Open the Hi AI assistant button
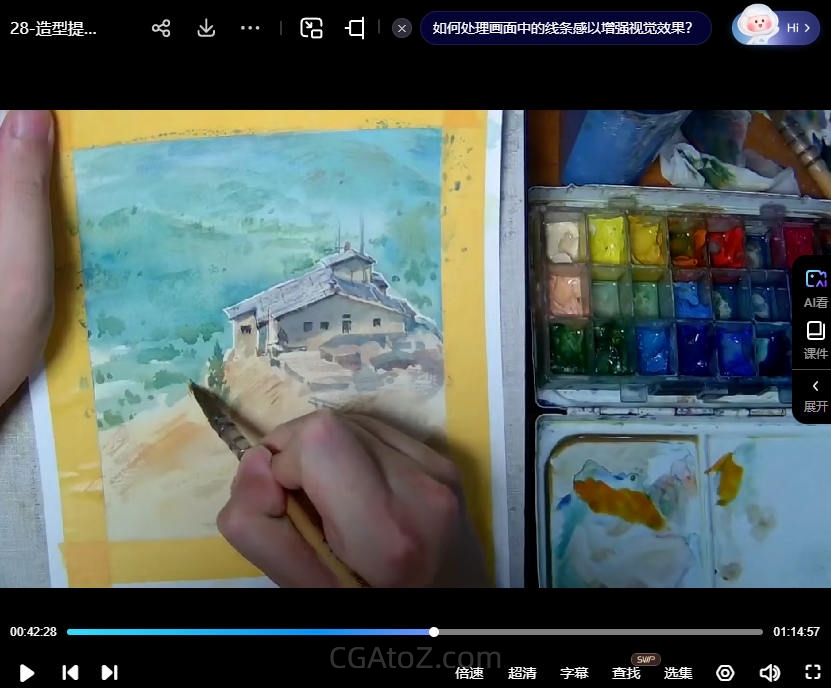 coord(776,28)
